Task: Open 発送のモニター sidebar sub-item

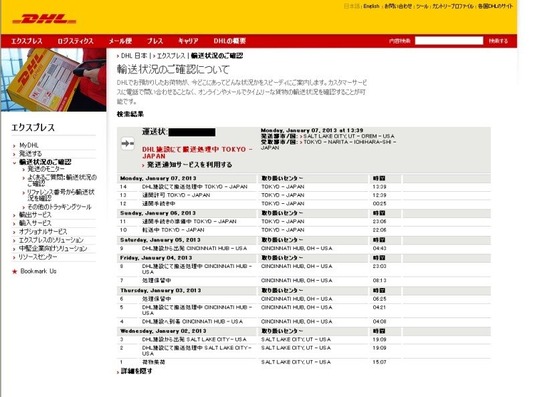Action: pyautogui.click(x=46, y=169)
